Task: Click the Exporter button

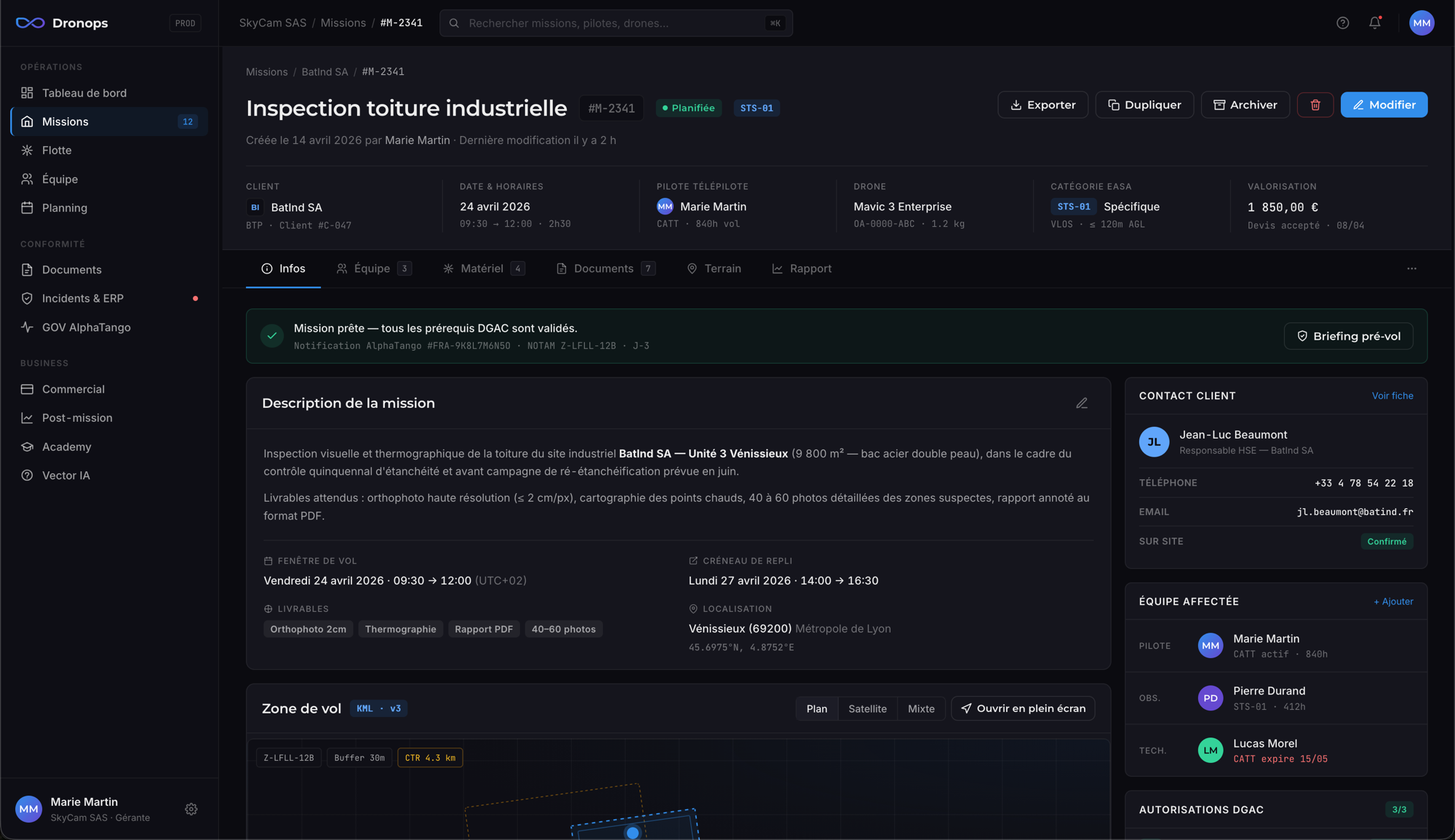Action: click(x=1043, y=105)
